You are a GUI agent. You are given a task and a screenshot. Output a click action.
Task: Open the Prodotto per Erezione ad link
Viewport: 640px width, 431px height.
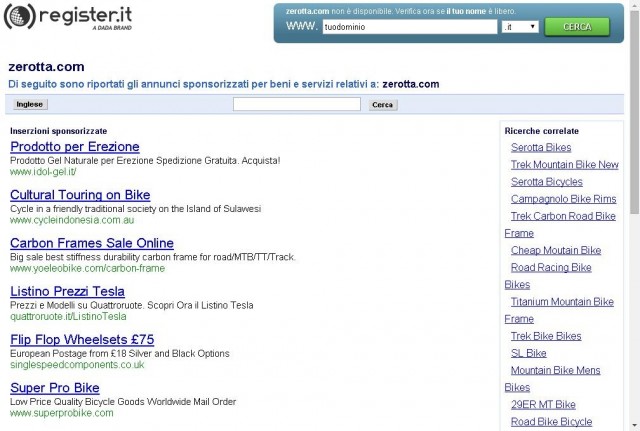coord(75,147)
